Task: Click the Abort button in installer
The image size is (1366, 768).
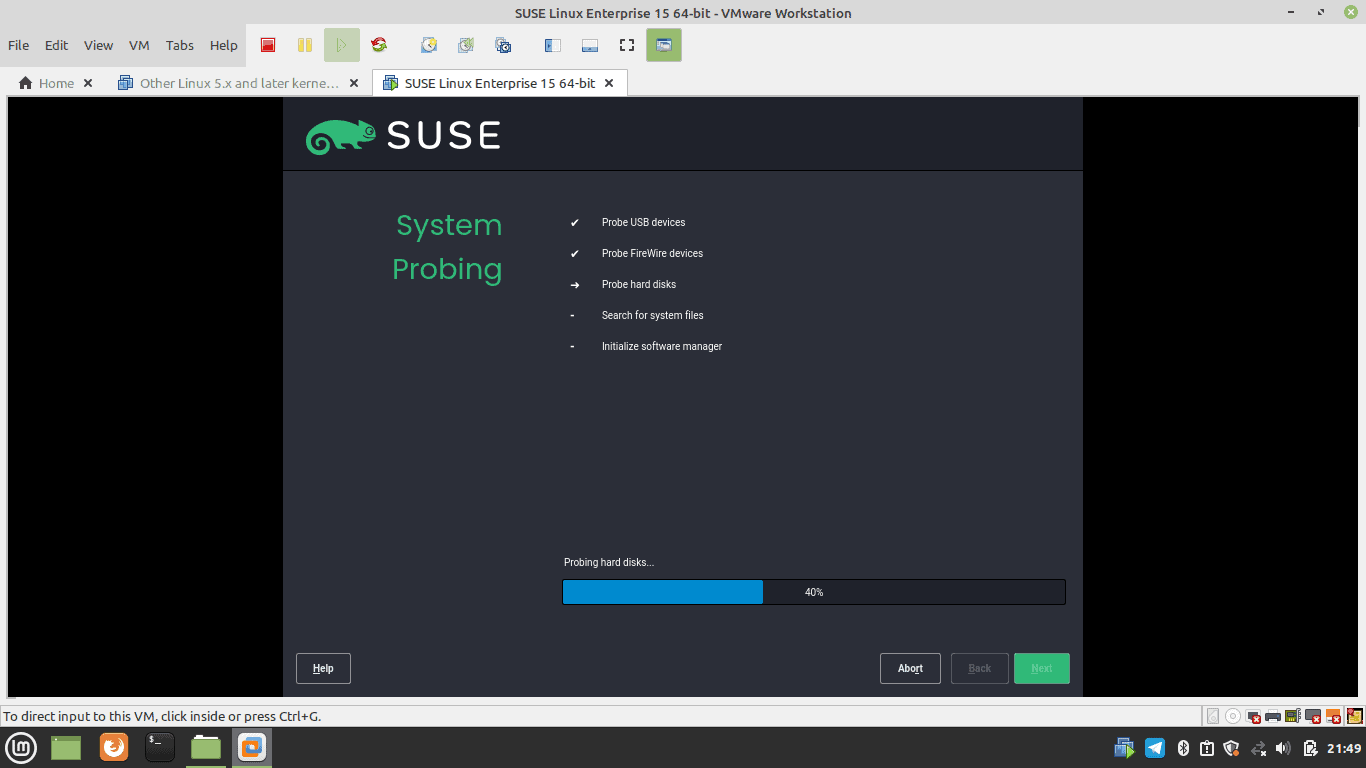Action: tap(910, 668)
